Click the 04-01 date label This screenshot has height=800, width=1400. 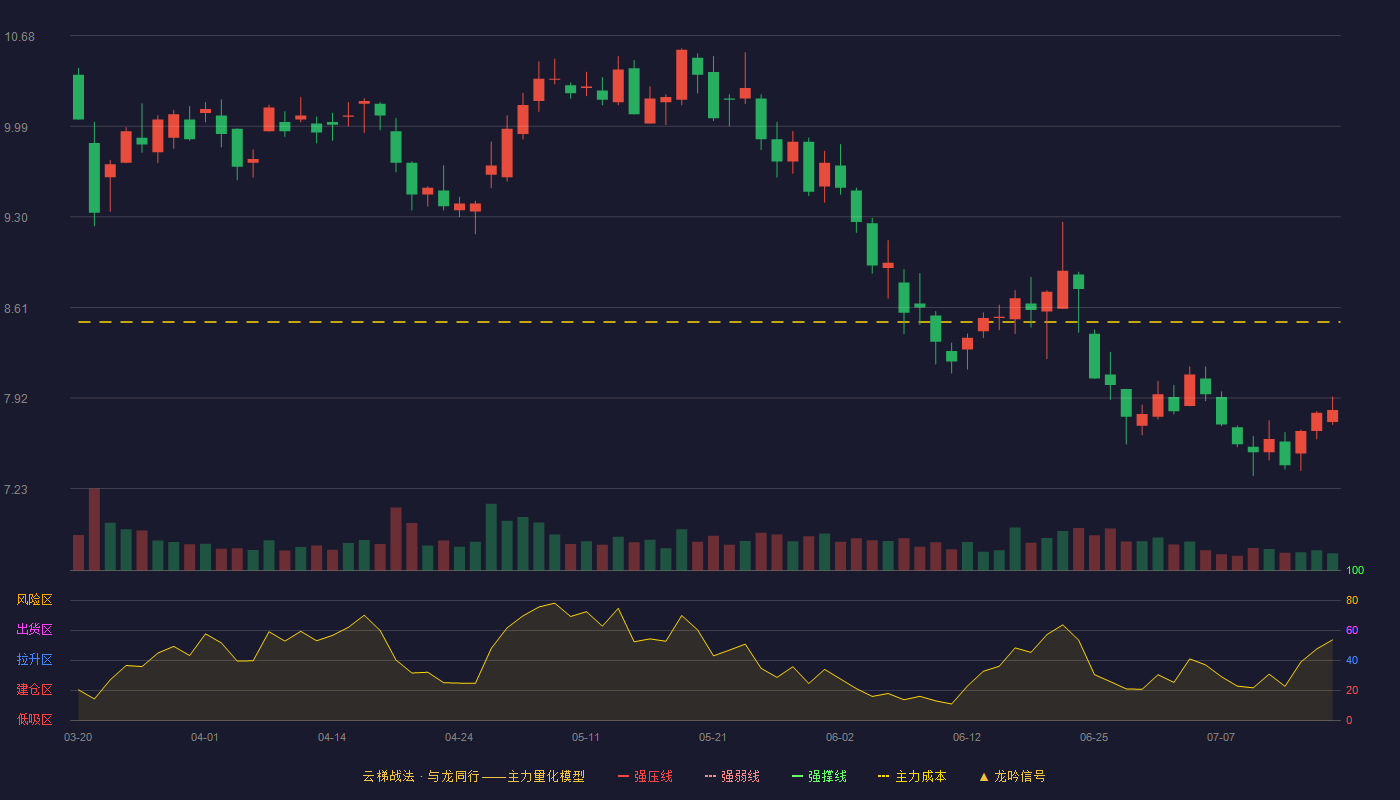[205, 737]
